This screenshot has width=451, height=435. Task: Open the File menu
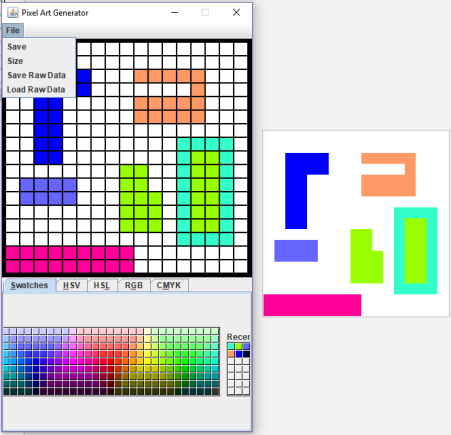13,30
